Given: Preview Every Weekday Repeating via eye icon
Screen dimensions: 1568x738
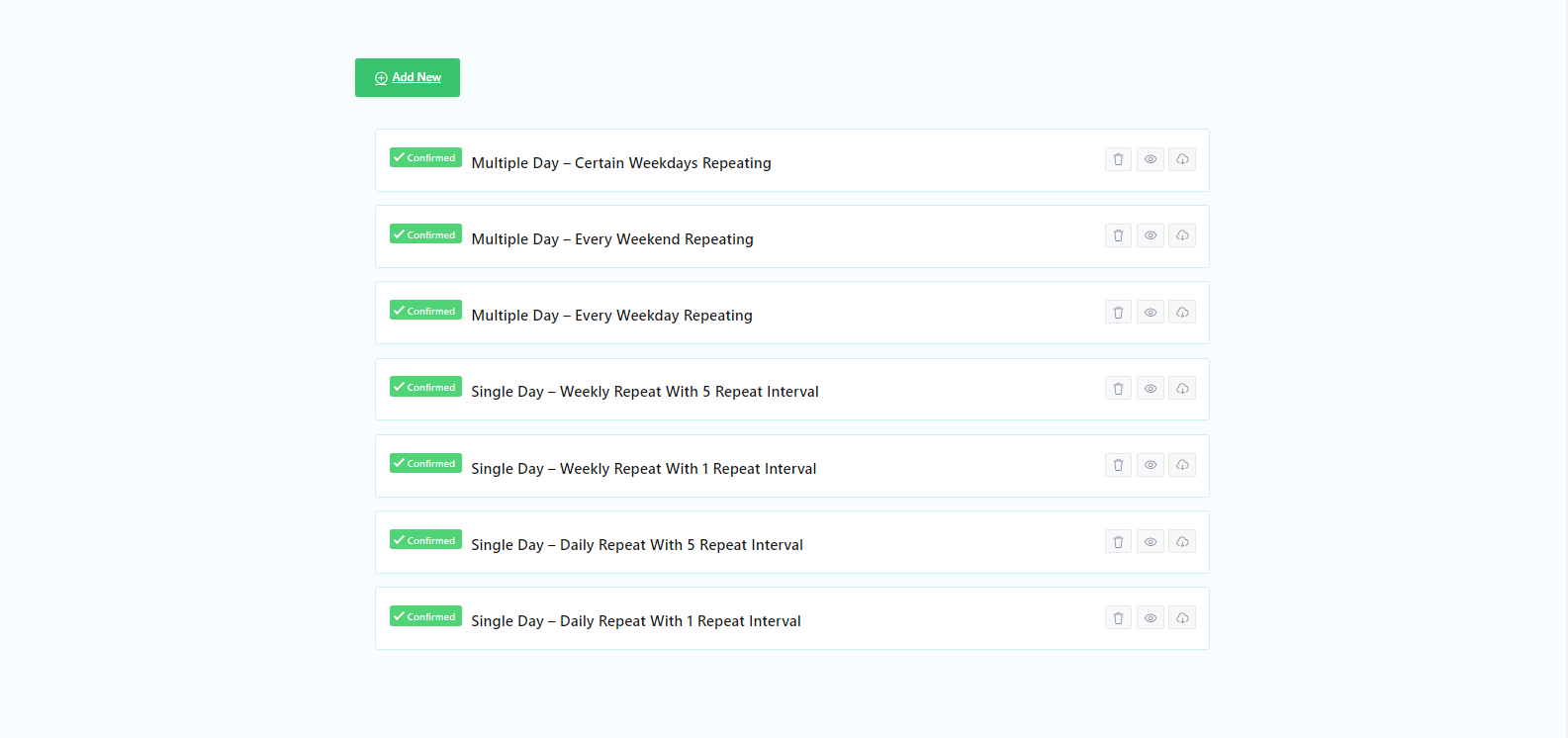Looking at the screenshot, I should 1150,313.
